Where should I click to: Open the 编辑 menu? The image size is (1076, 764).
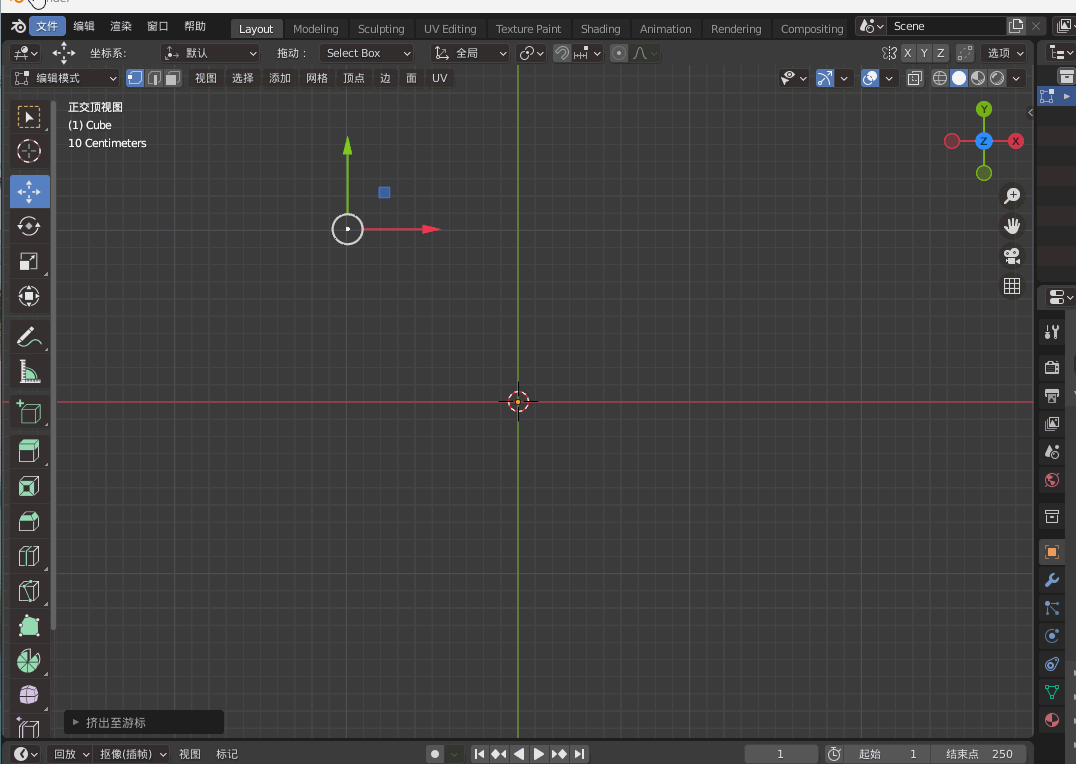pyautogui.click(x=84, y=26)
